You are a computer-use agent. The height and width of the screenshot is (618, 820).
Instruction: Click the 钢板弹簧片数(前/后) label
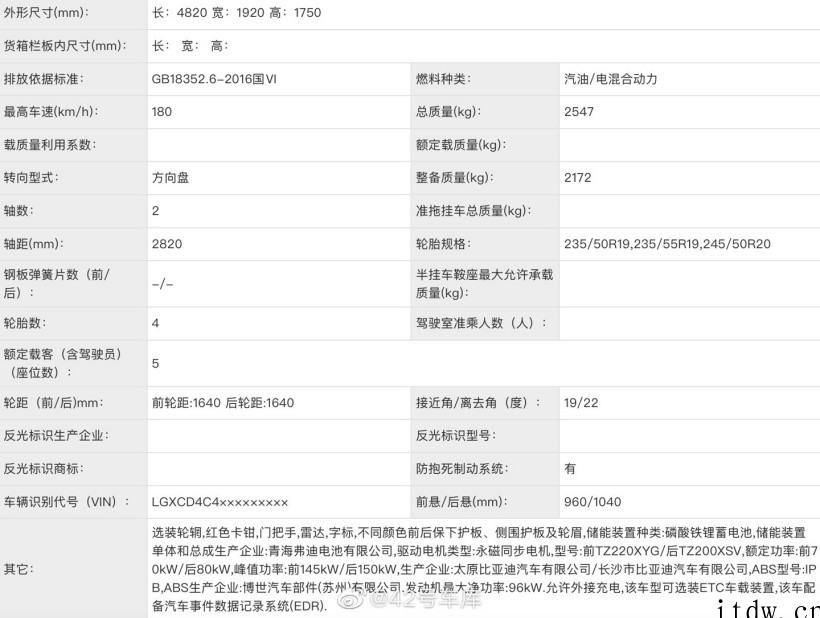click(x=57, y=283)
